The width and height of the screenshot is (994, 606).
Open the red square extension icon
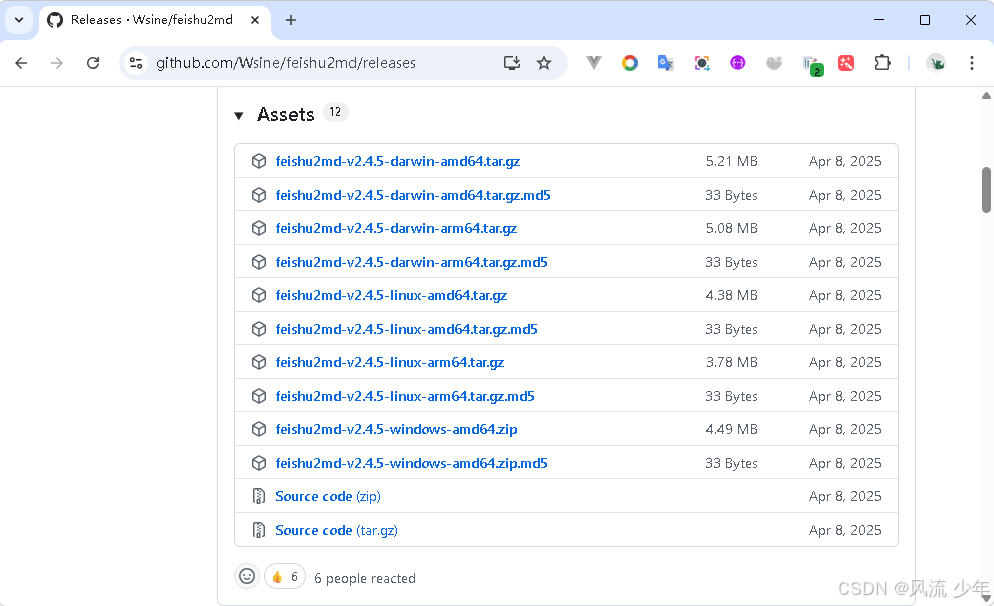coord(846,63)
